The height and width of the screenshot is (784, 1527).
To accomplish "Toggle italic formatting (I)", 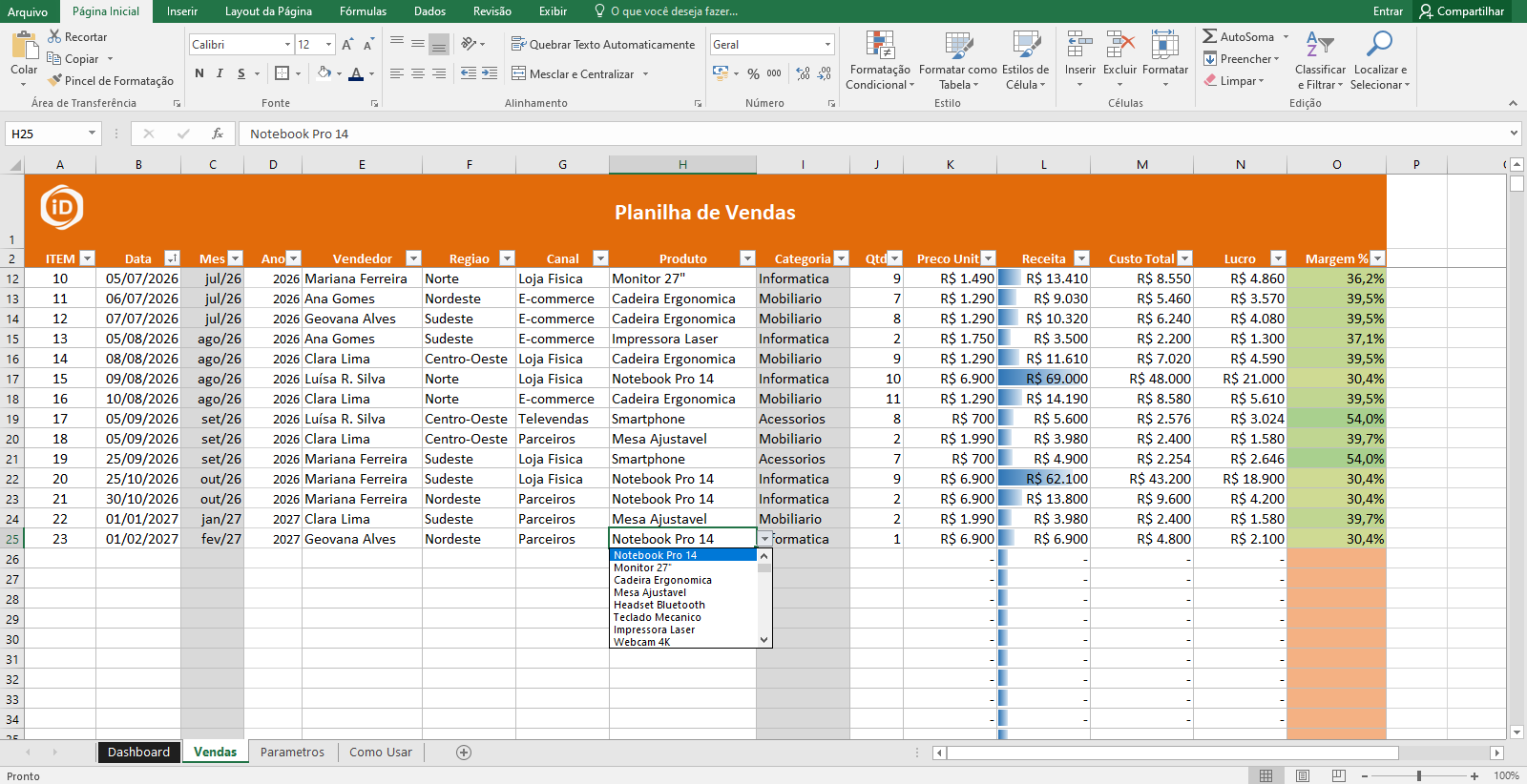I will click(x=220, y=73).
